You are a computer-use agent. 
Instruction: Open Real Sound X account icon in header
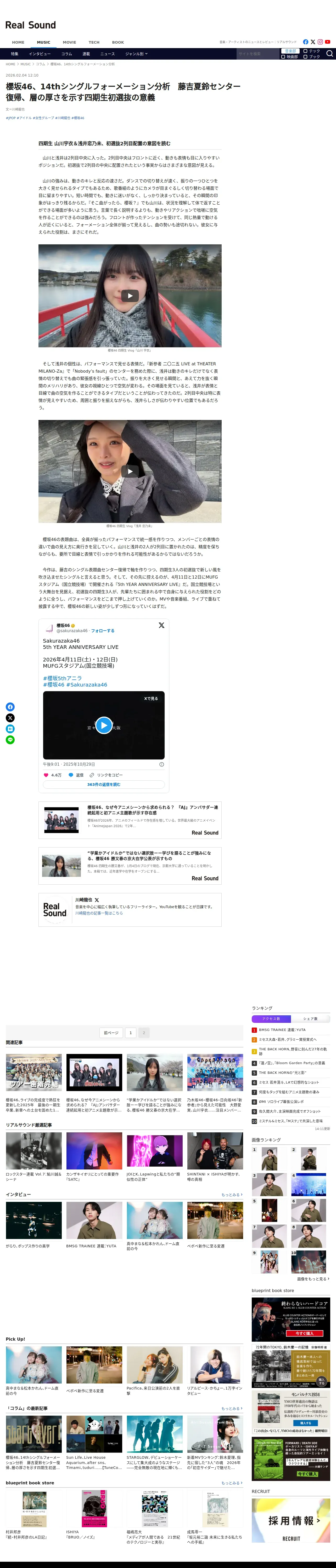pos(313,42)
